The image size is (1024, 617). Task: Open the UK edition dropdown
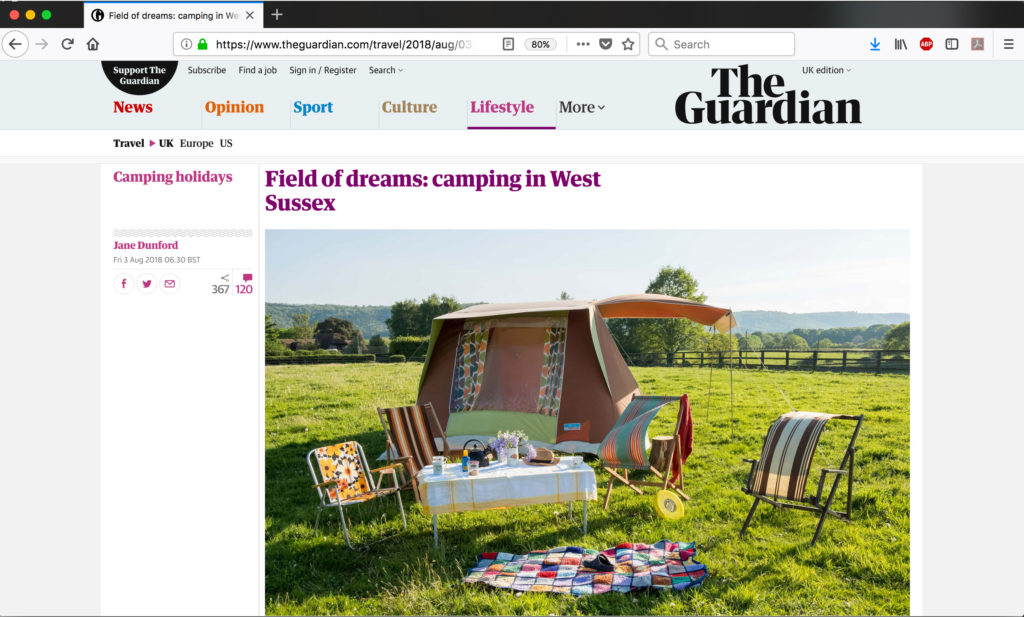[x=826, y=70]
